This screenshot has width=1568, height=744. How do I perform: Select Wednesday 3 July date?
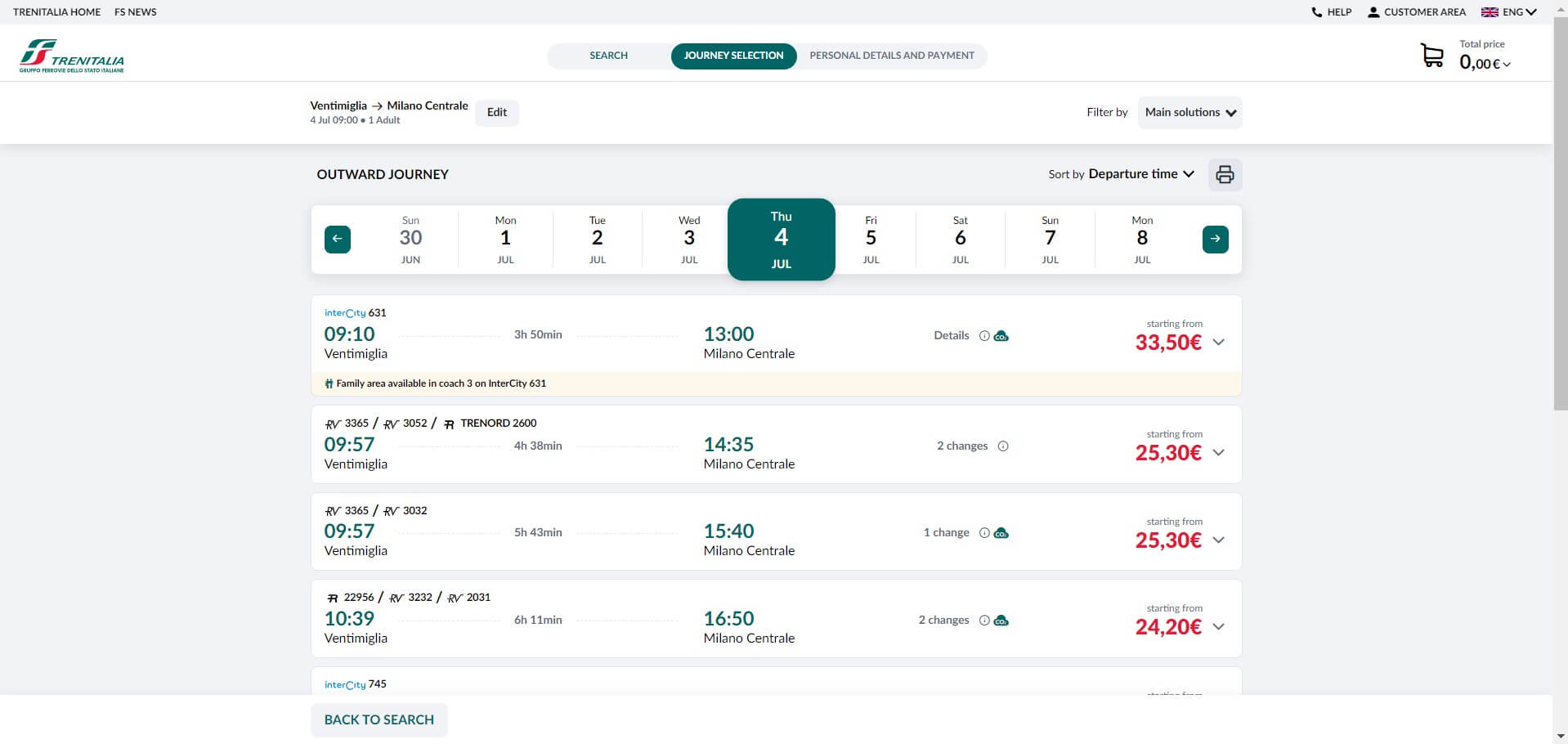(689, 240)
